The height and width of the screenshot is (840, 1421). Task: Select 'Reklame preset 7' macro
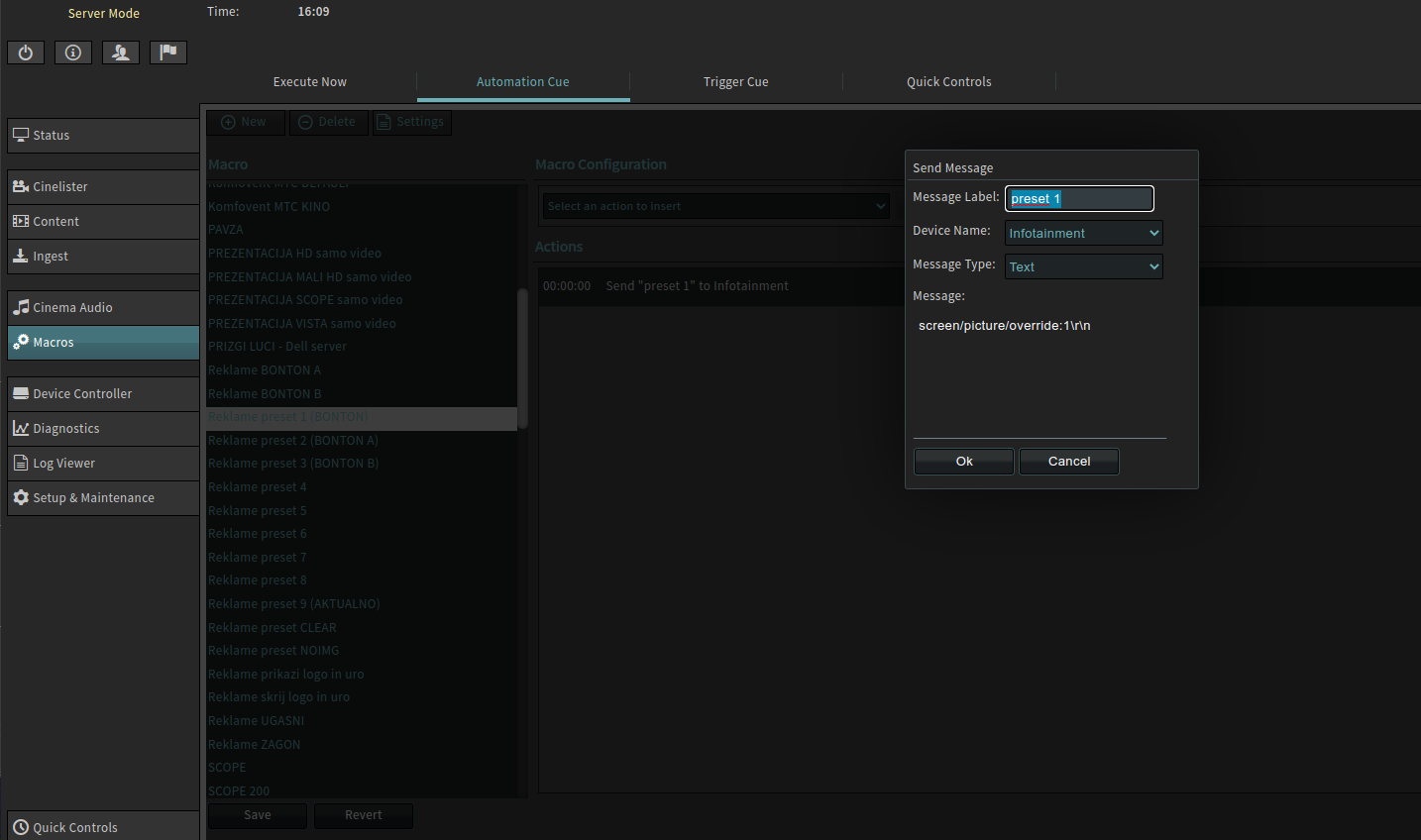click(362, 558)
